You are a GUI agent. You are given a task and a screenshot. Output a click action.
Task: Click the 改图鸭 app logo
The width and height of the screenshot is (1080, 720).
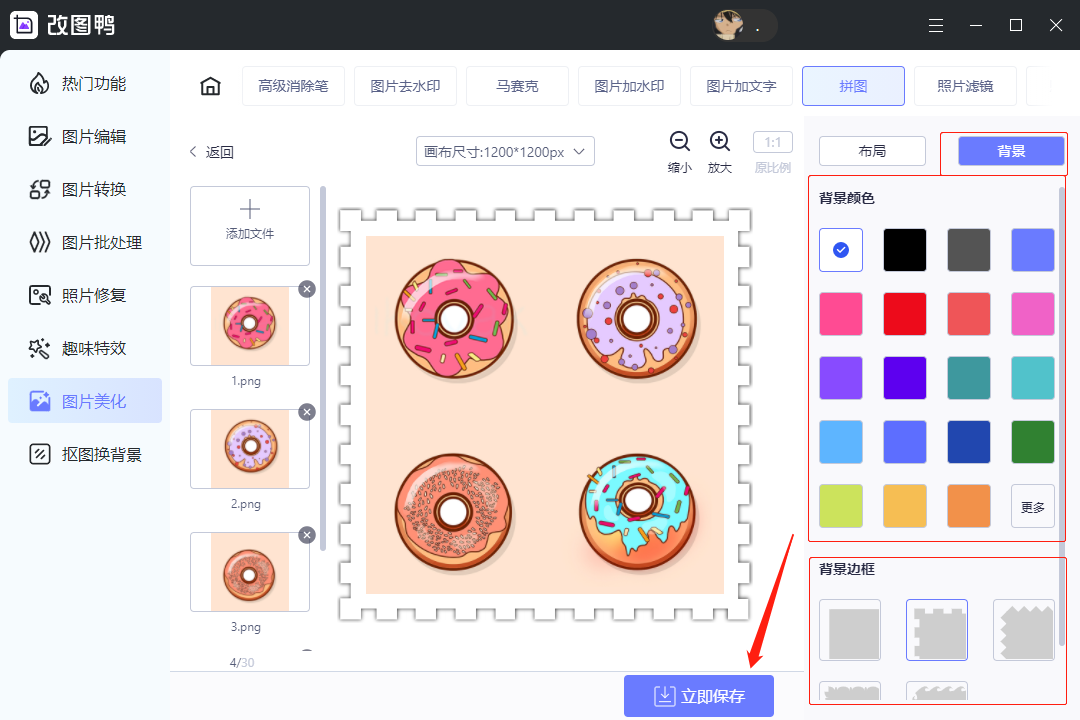(x=24, y=25)
